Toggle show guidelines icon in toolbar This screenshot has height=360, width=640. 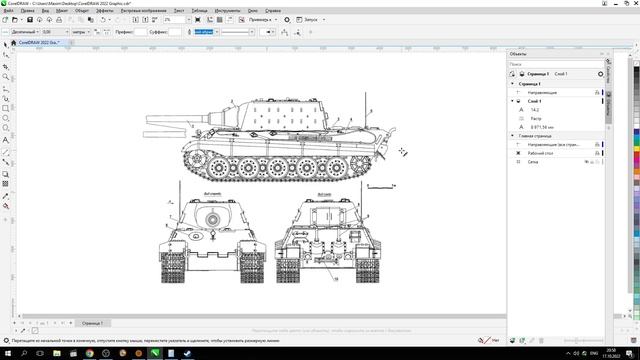pos(230,20)
